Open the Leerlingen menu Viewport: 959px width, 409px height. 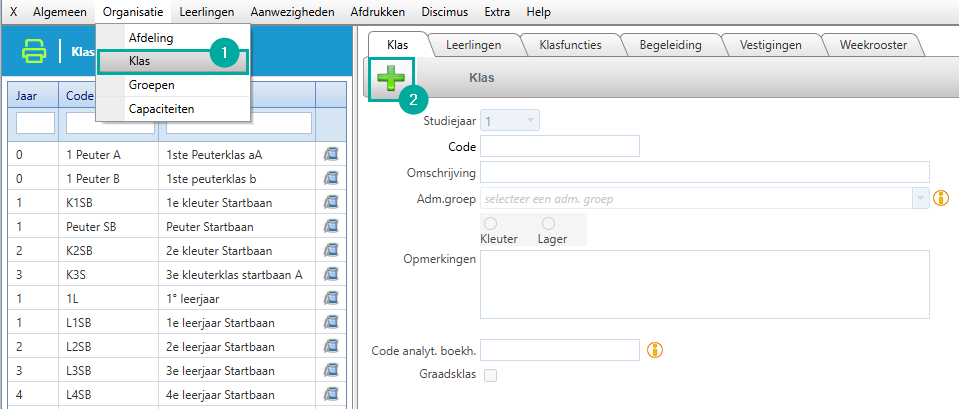(x=207, y=12)
